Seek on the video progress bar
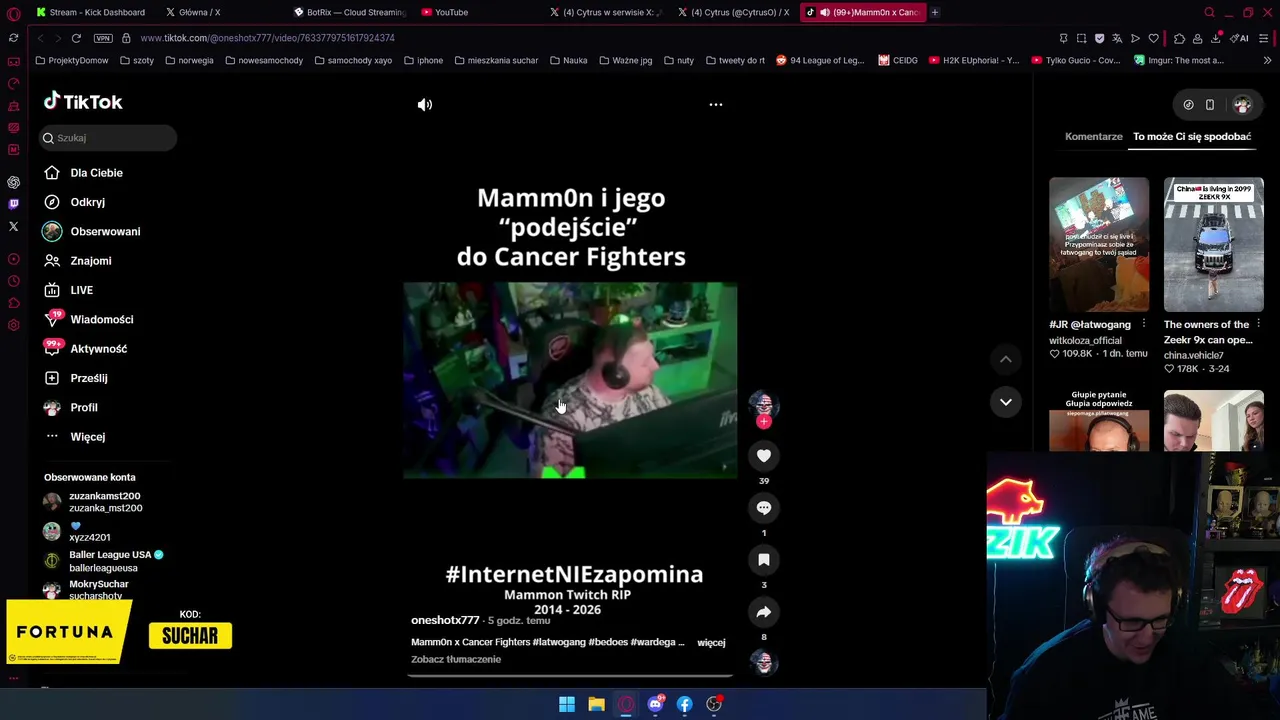 click(570, 676)
